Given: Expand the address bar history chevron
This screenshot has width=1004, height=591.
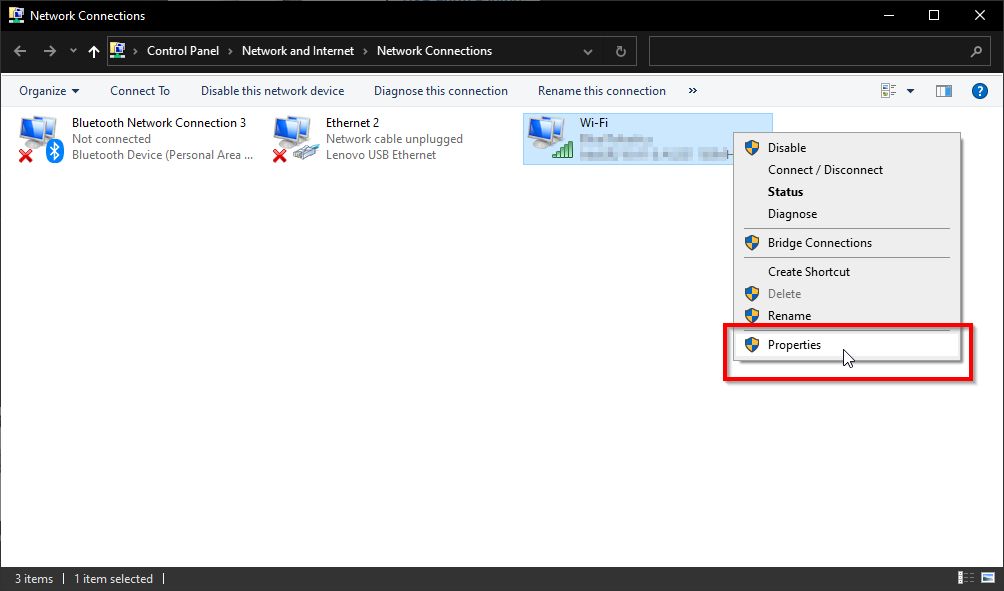Looking at the screenshot, I should pos(588,51).
